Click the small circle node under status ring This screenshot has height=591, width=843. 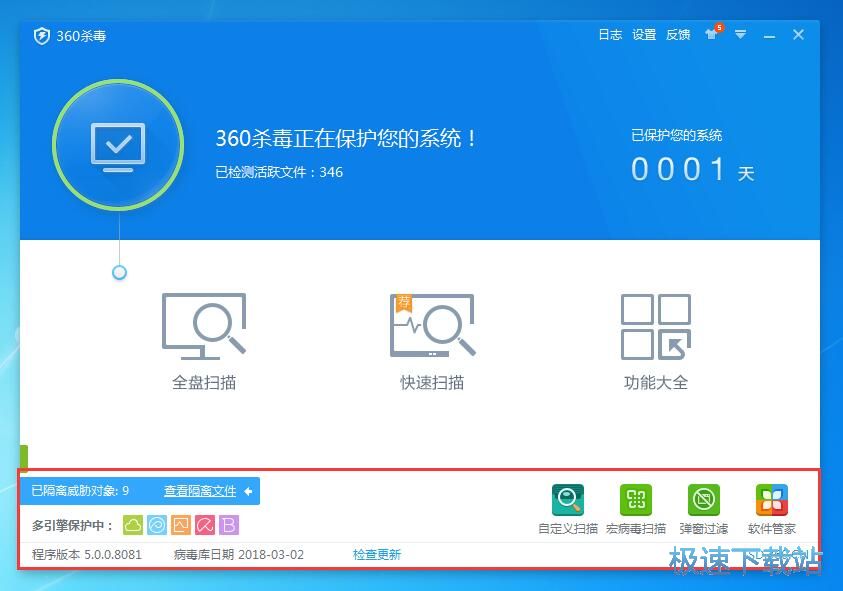[x=119, y=273]
